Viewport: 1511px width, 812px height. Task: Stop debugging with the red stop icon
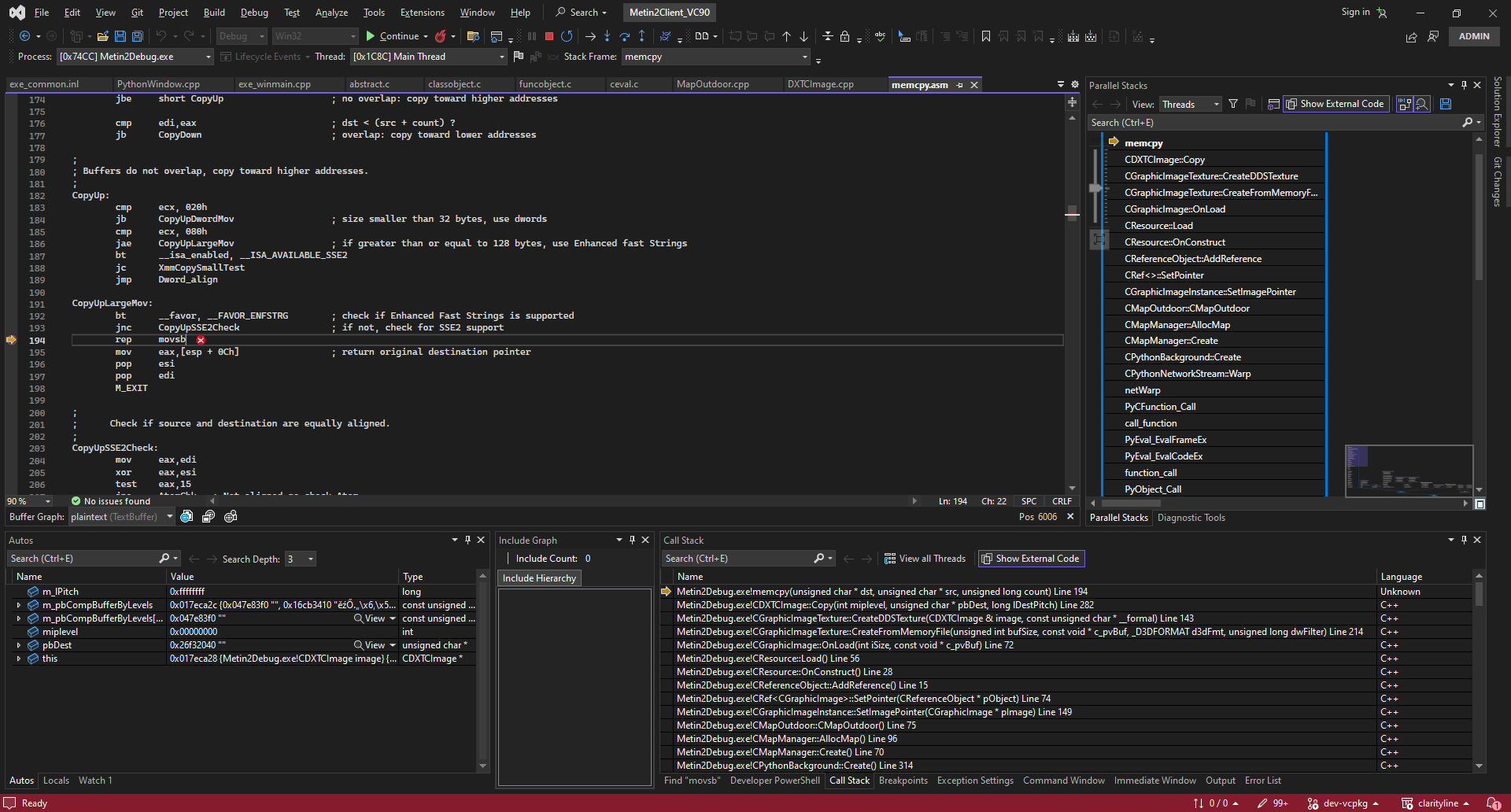(x=549, y=36)
